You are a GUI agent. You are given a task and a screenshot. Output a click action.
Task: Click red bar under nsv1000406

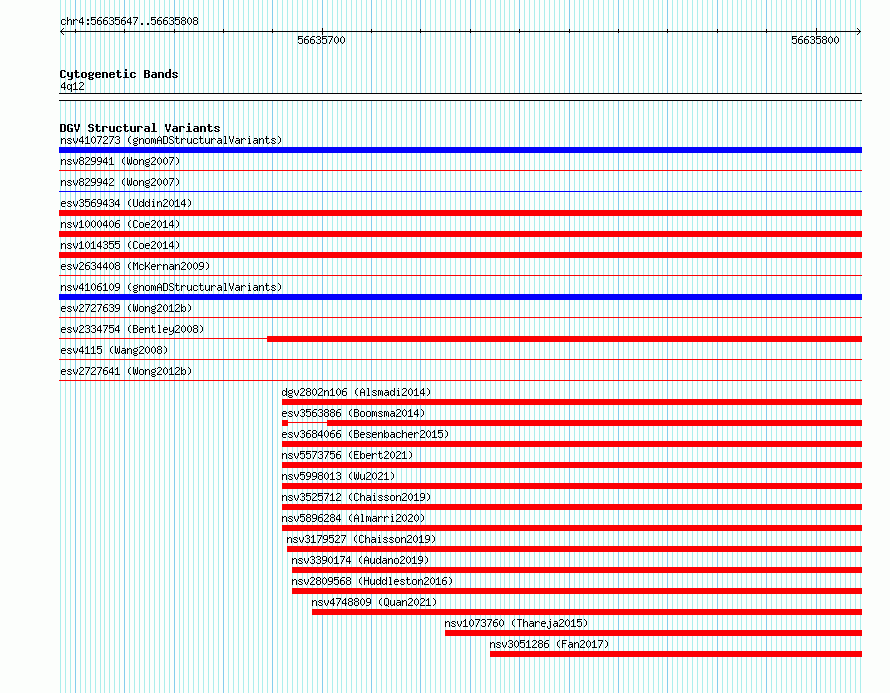click(x=460, y=234)
